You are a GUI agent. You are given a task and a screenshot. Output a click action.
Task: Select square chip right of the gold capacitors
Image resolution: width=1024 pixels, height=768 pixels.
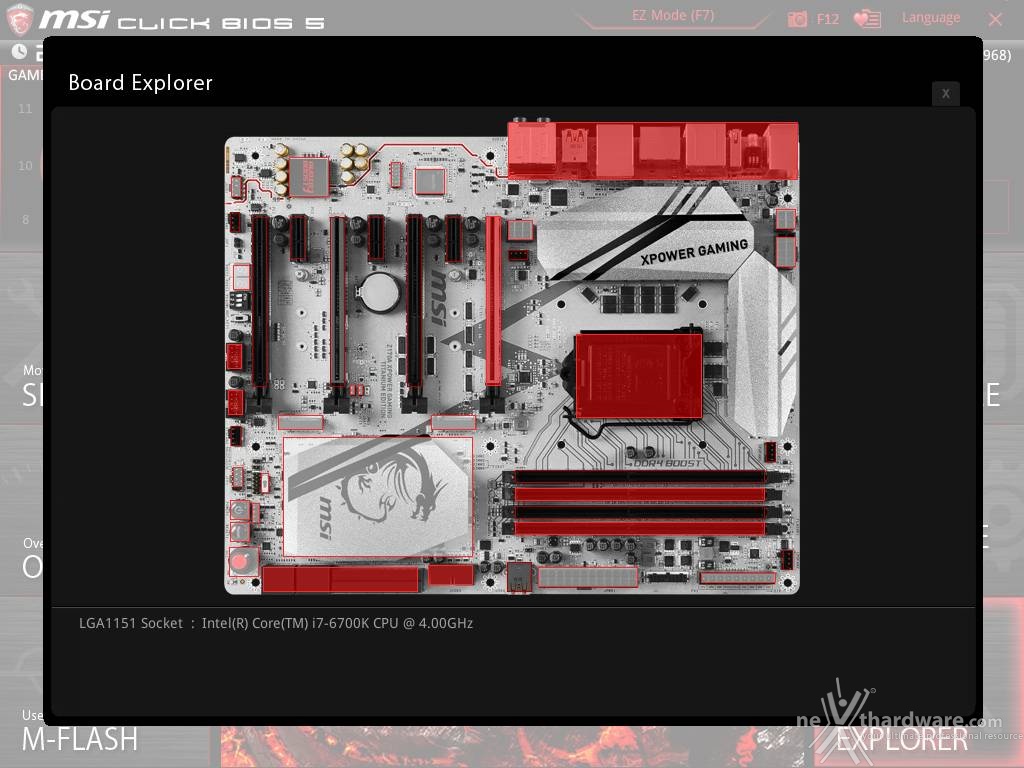pos(430,181)
